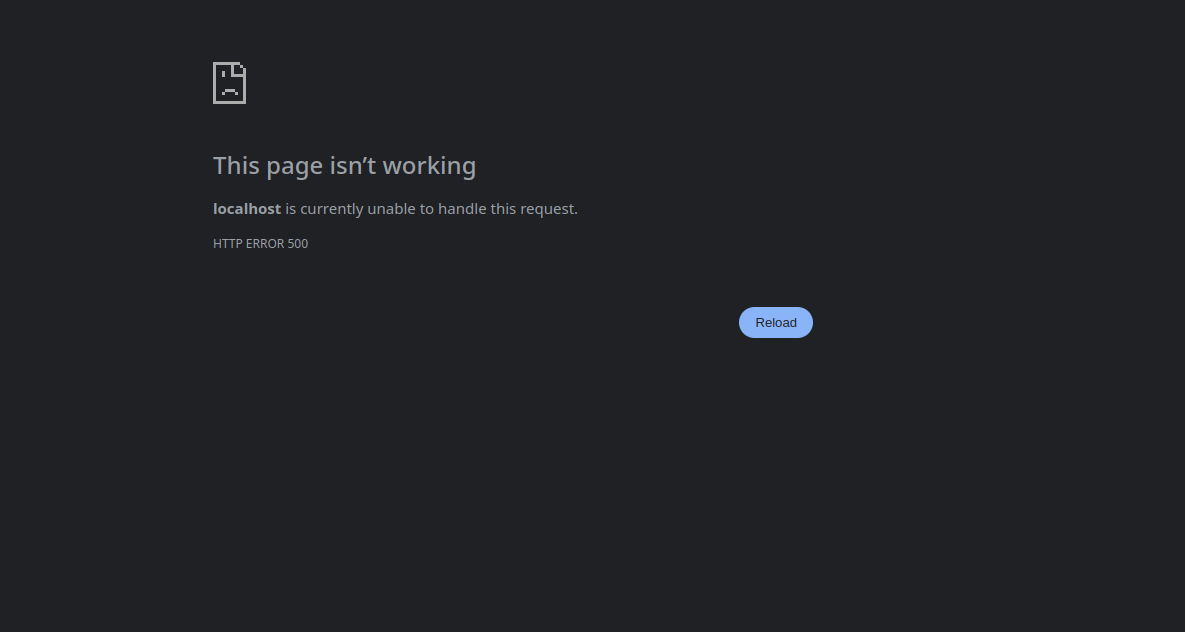Click the Reload button
The image size is (1185, 632).
coord(775,323)
